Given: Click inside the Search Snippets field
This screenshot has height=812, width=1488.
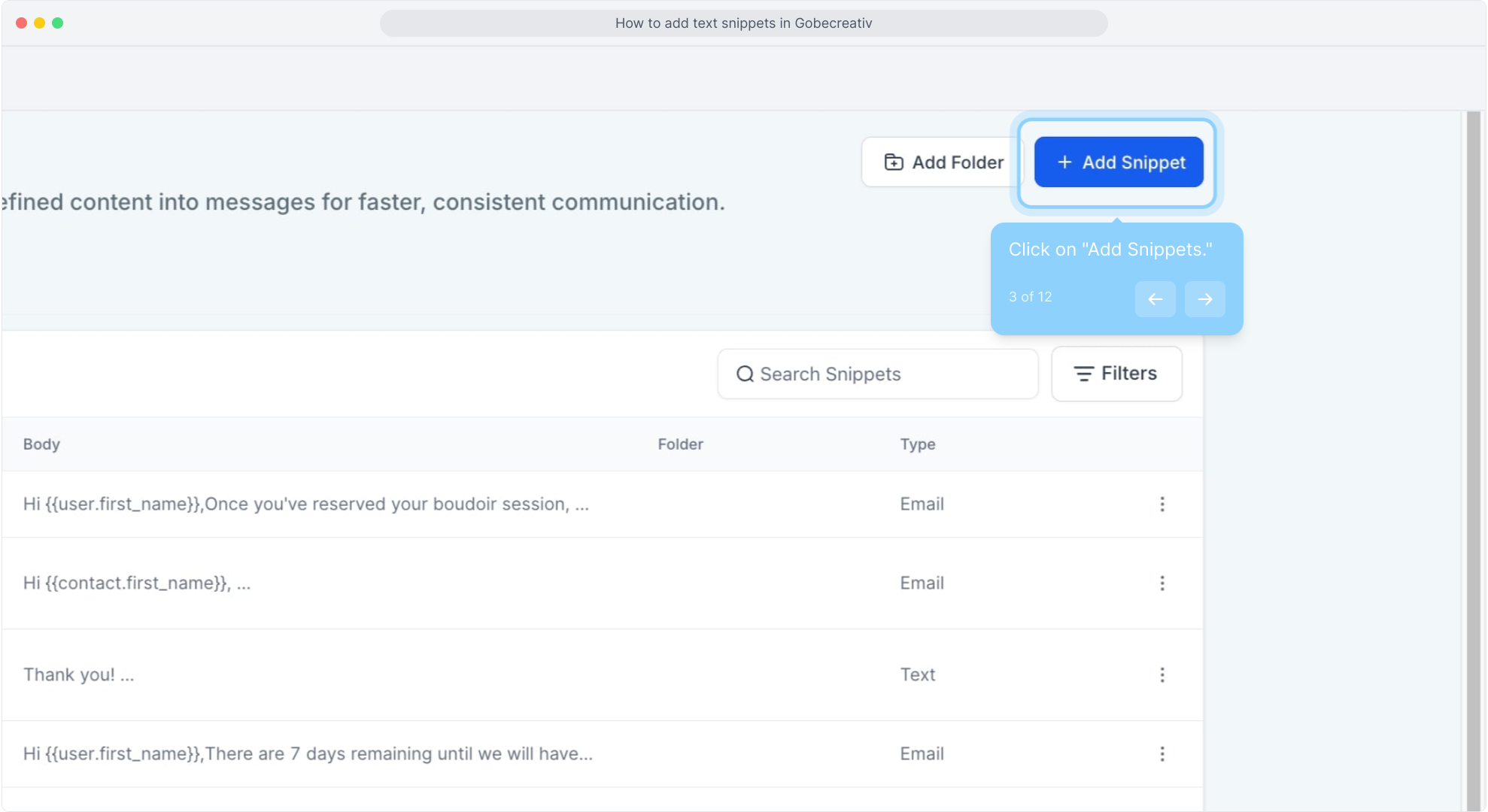Looking at the screenshot, I should pyautogui.click(x=888, y=374).
